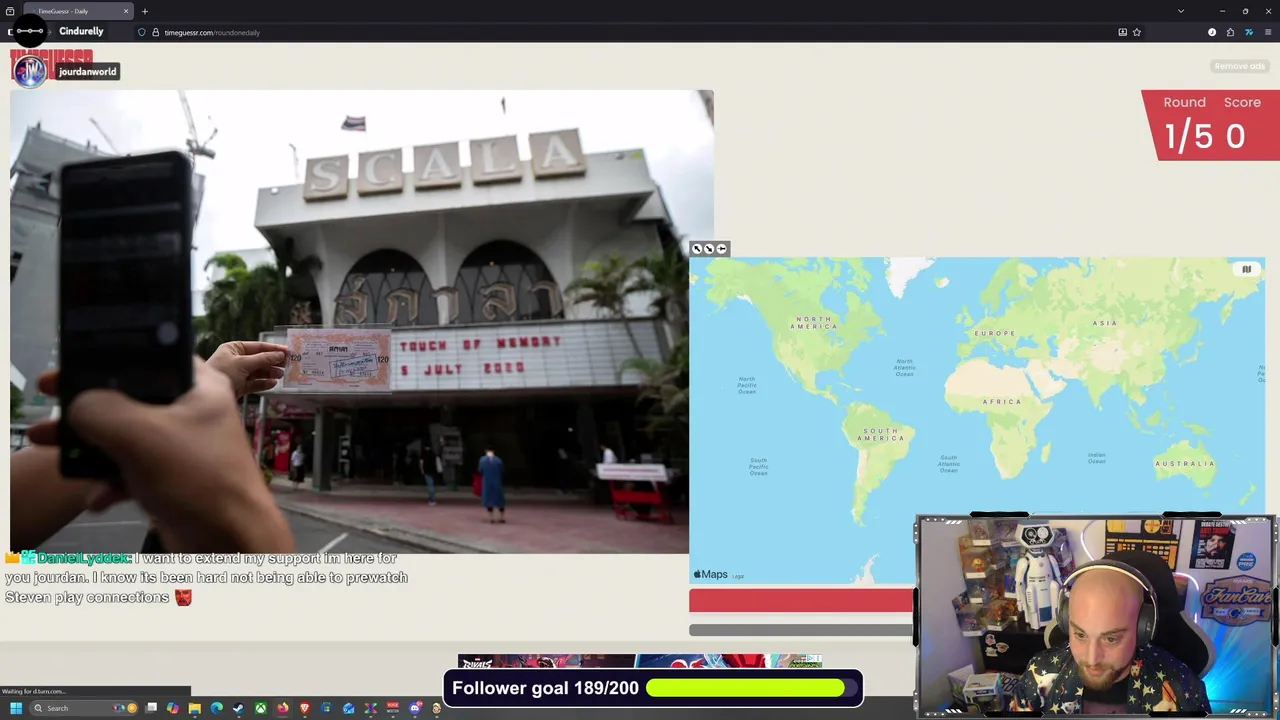This screenshot has width=1280, height=720.
Task: Open Discord from the taskbar
Action: pos(415,708)
